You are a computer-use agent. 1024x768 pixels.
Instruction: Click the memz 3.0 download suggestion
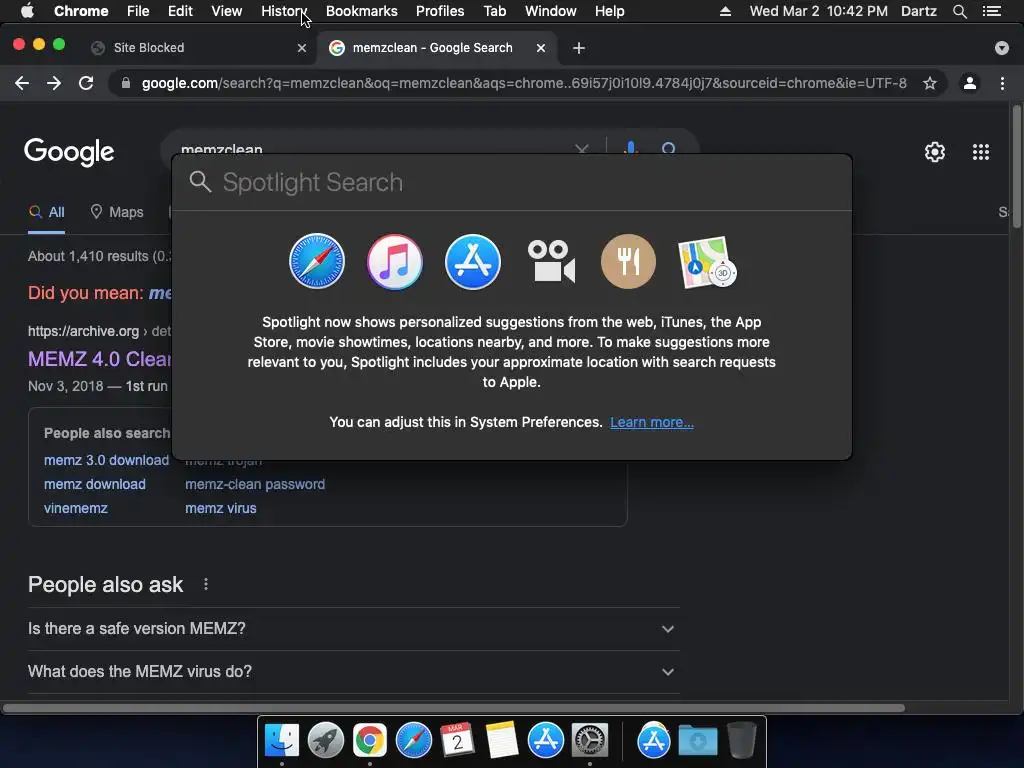point(106,460)
